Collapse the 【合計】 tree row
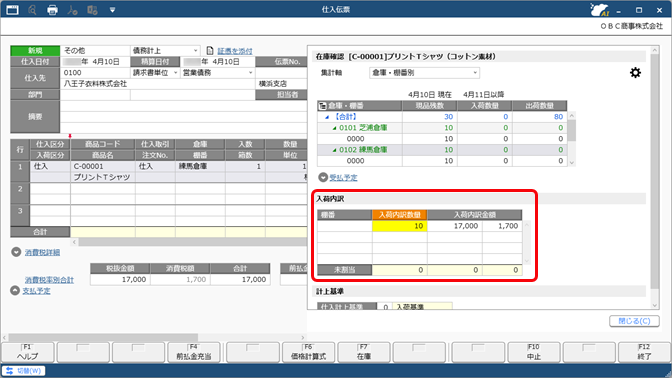The width and height of the screenshot is (672, 378). click(x=327, y=117)
